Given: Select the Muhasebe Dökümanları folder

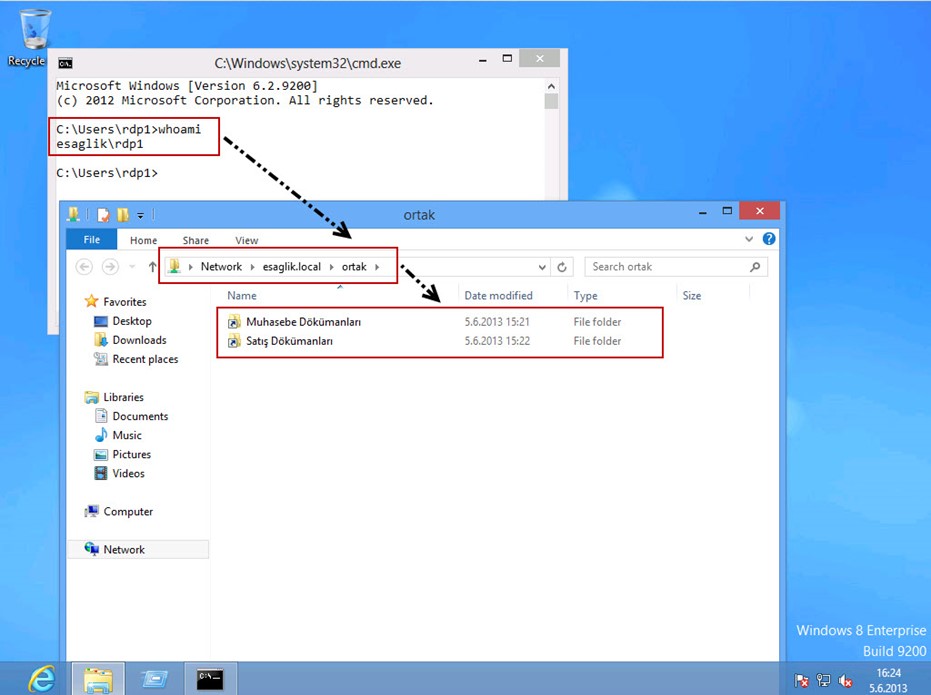Looking at the screenshot, I should pyautogui.click(x=303, y=322).
